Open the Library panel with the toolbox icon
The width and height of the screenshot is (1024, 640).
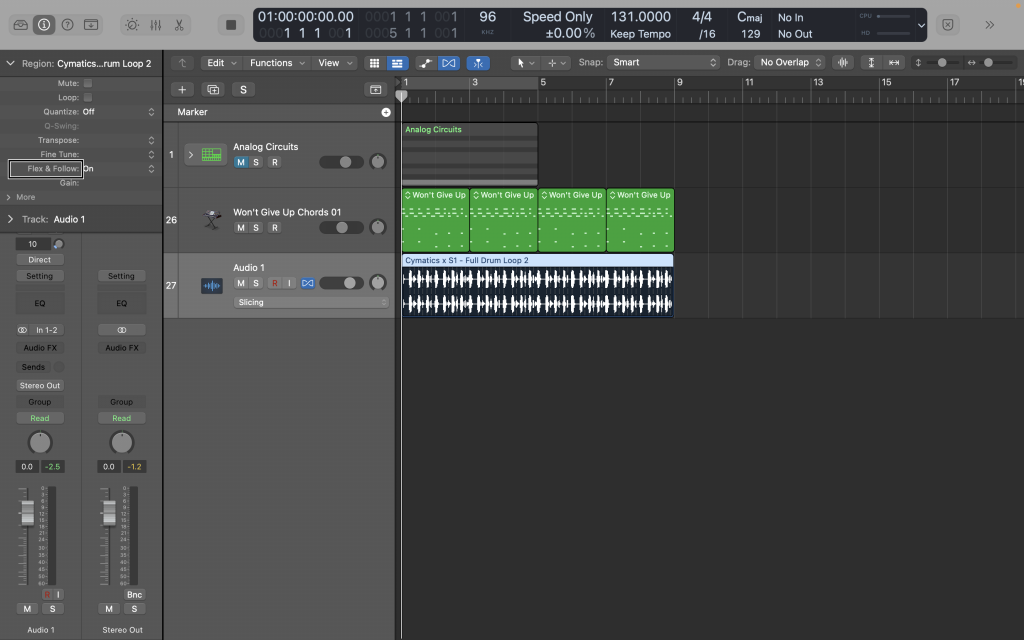coord(20,23)
